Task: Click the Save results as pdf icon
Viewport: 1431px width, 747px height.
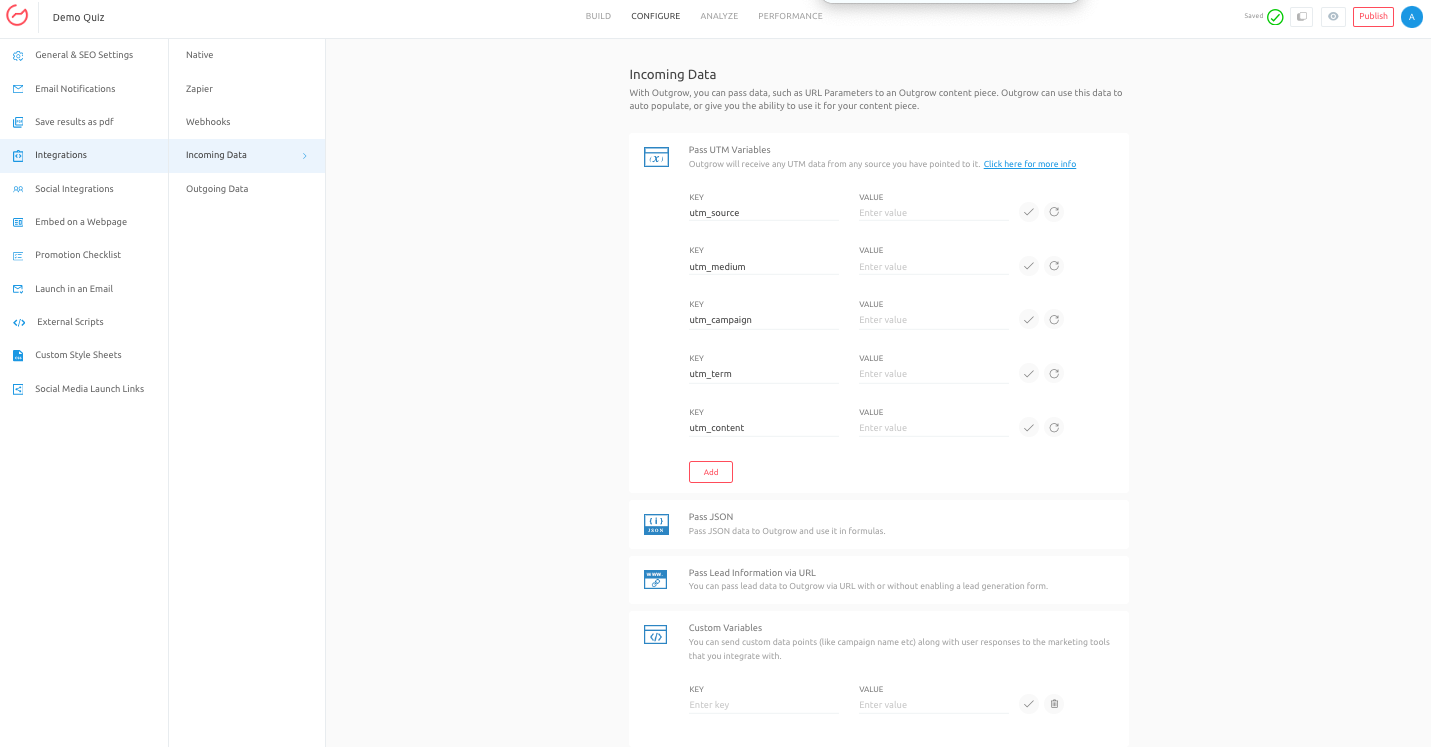Action: click(x=18, y=122)
